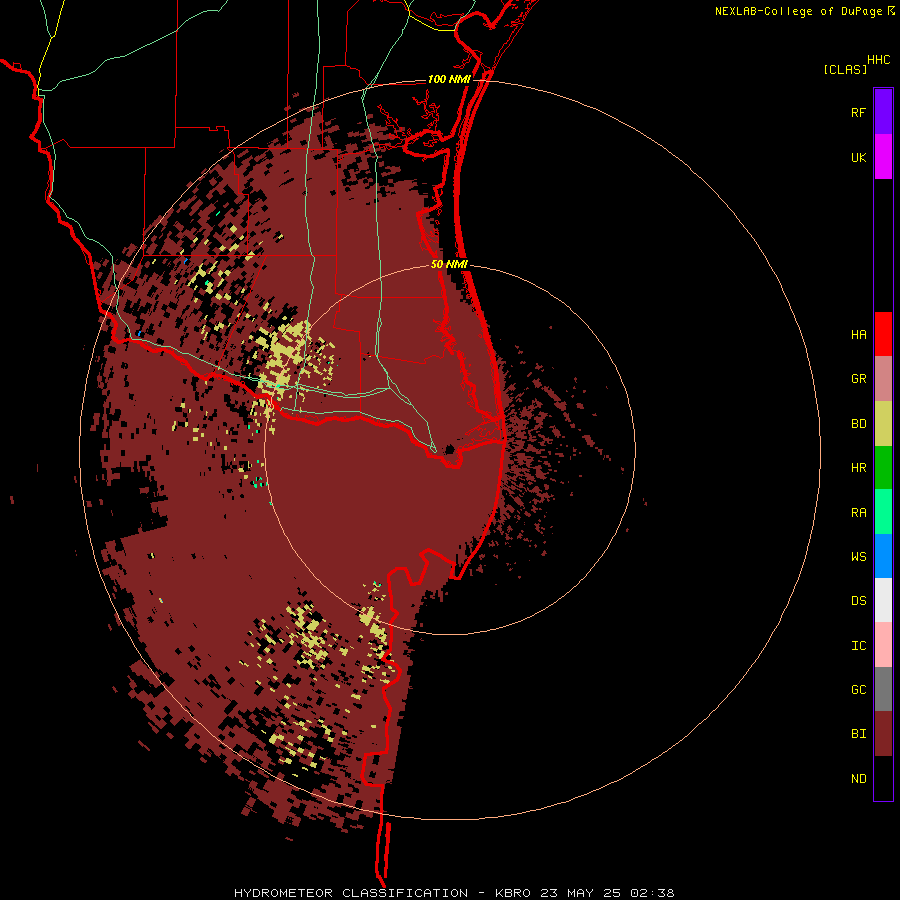This screenshot has height=900, width=900.
Task: Click the 23 MAY 25 date
Action: pos(581,893)
